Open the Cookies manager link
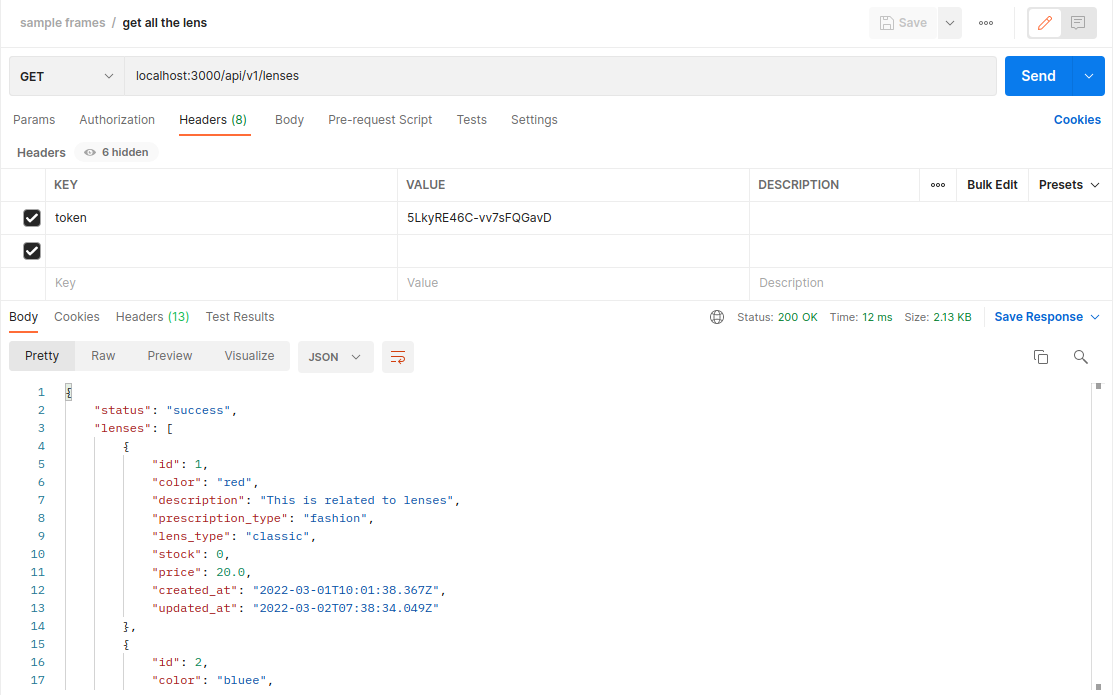The image size is (1114, 695). [1077, 119]
